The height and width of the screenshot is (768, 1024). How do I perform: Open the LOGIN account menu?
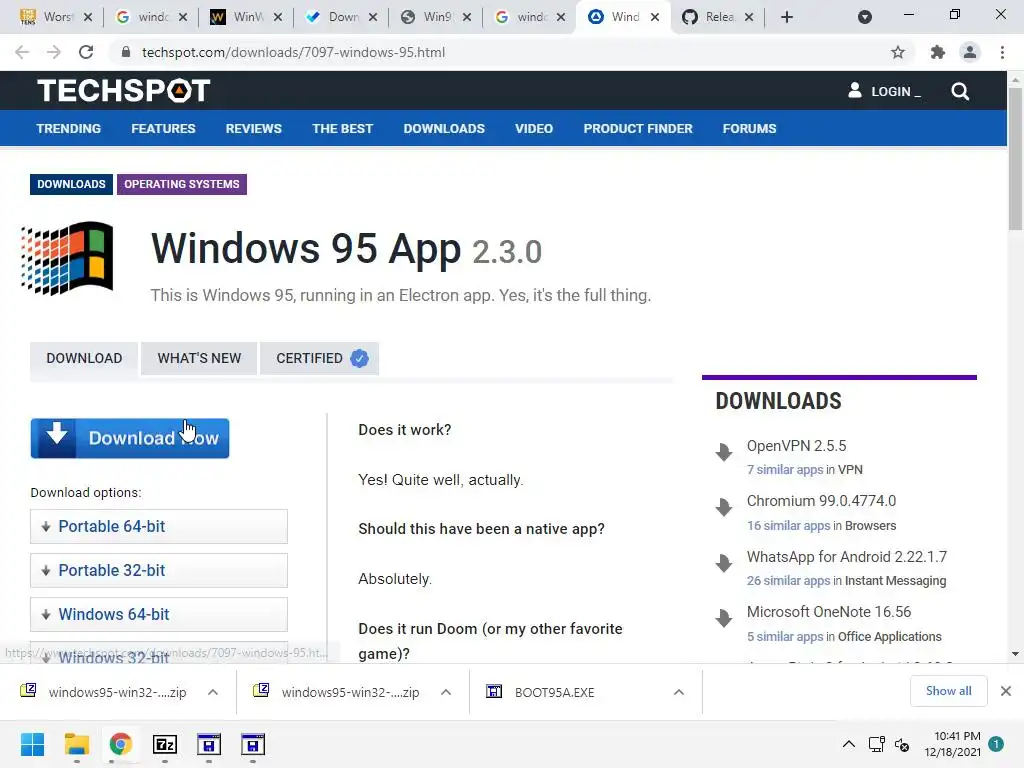coord(884,91)
